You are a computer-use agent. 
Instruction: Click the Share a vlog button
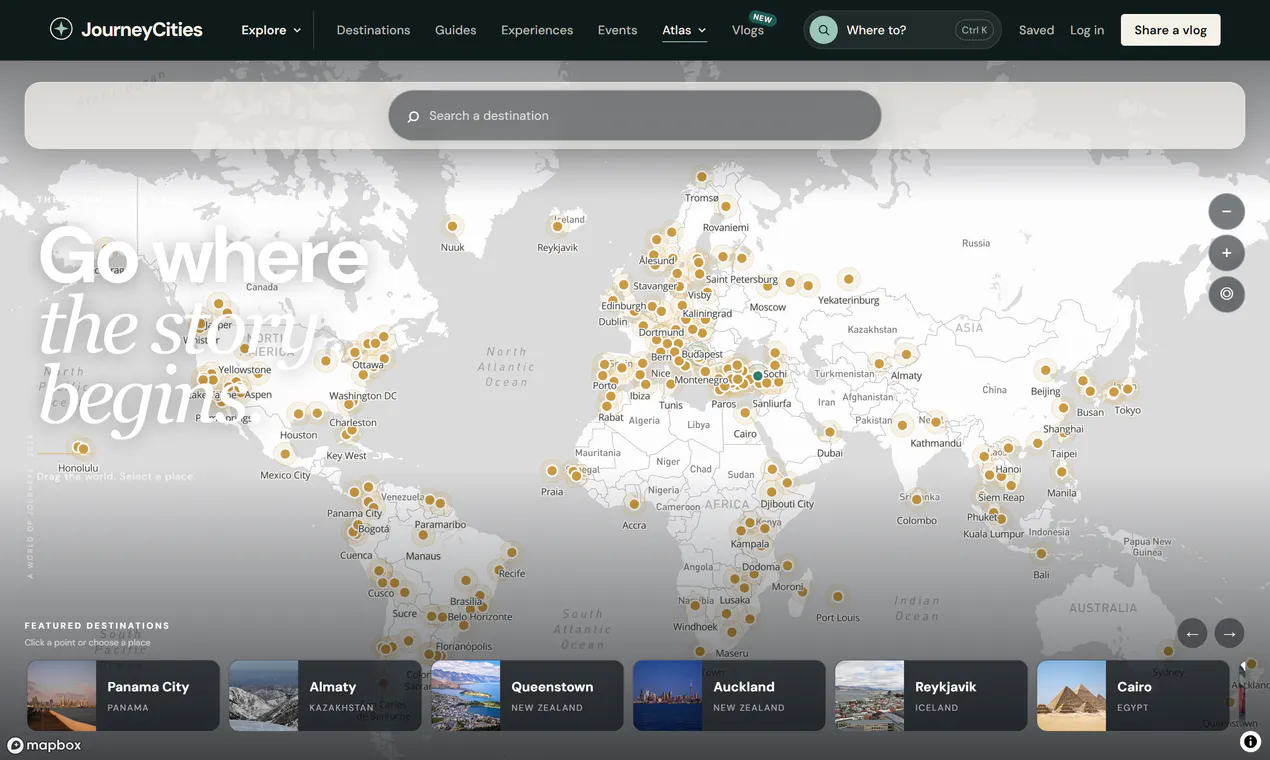[x=1170, y=30]
